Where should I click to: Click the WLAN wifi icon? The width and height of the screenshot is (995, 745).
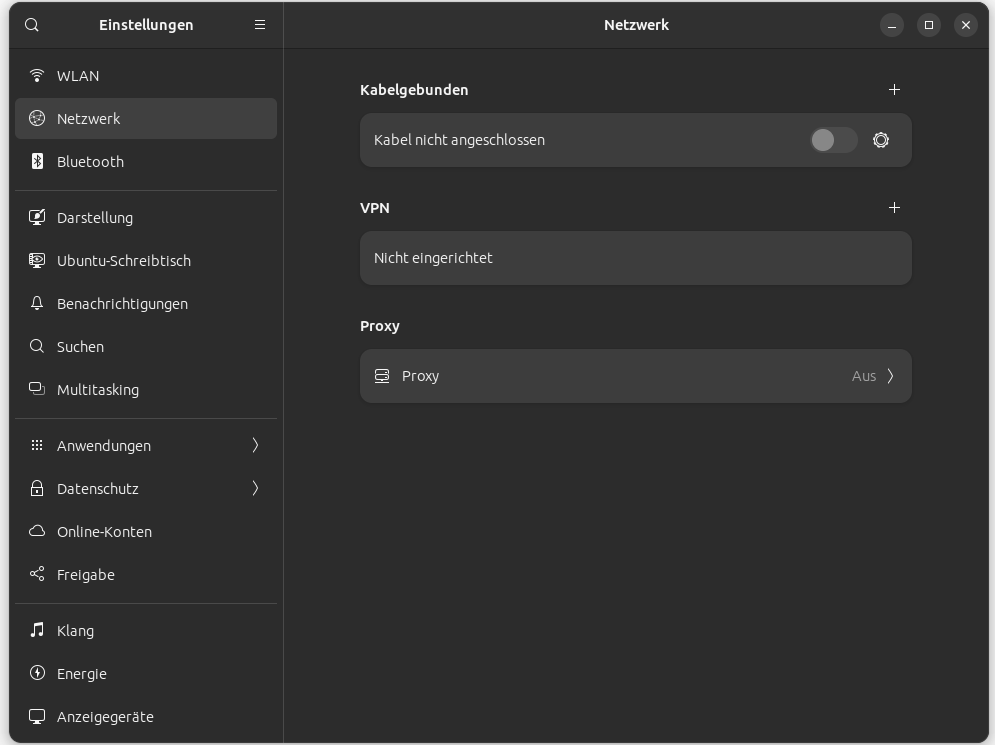tap(37, 76)
